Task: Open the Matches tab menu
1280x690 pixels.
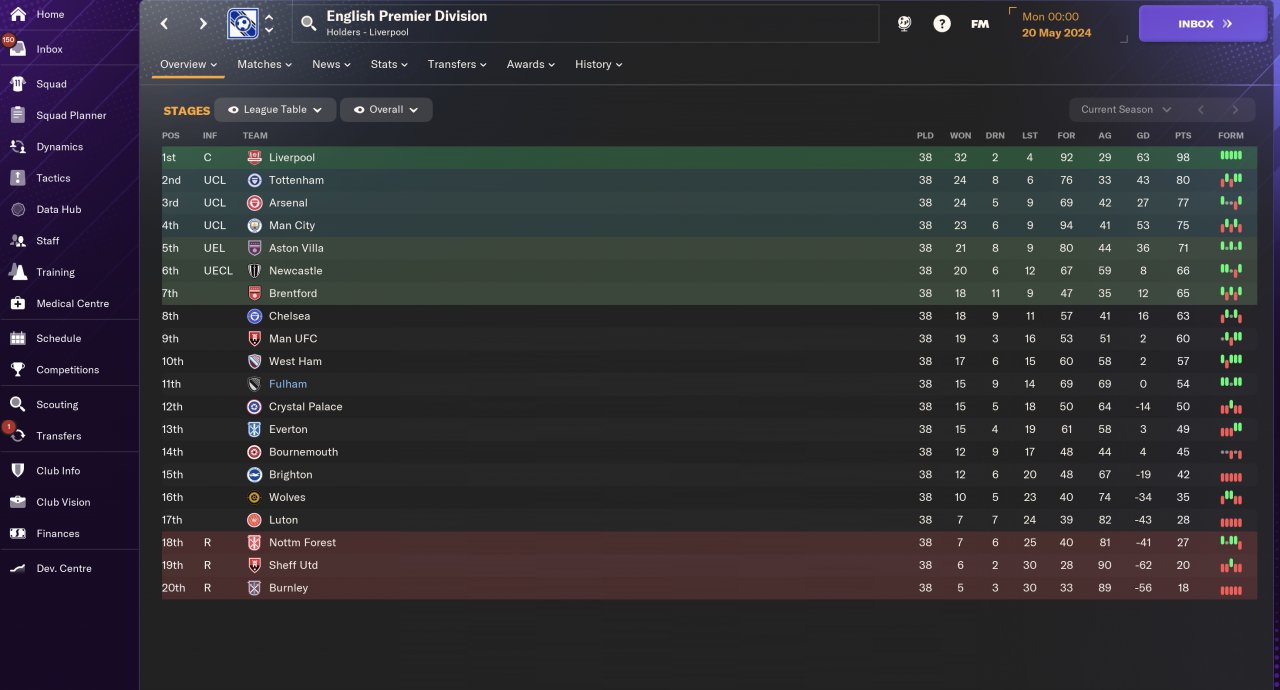Action: 264,64
